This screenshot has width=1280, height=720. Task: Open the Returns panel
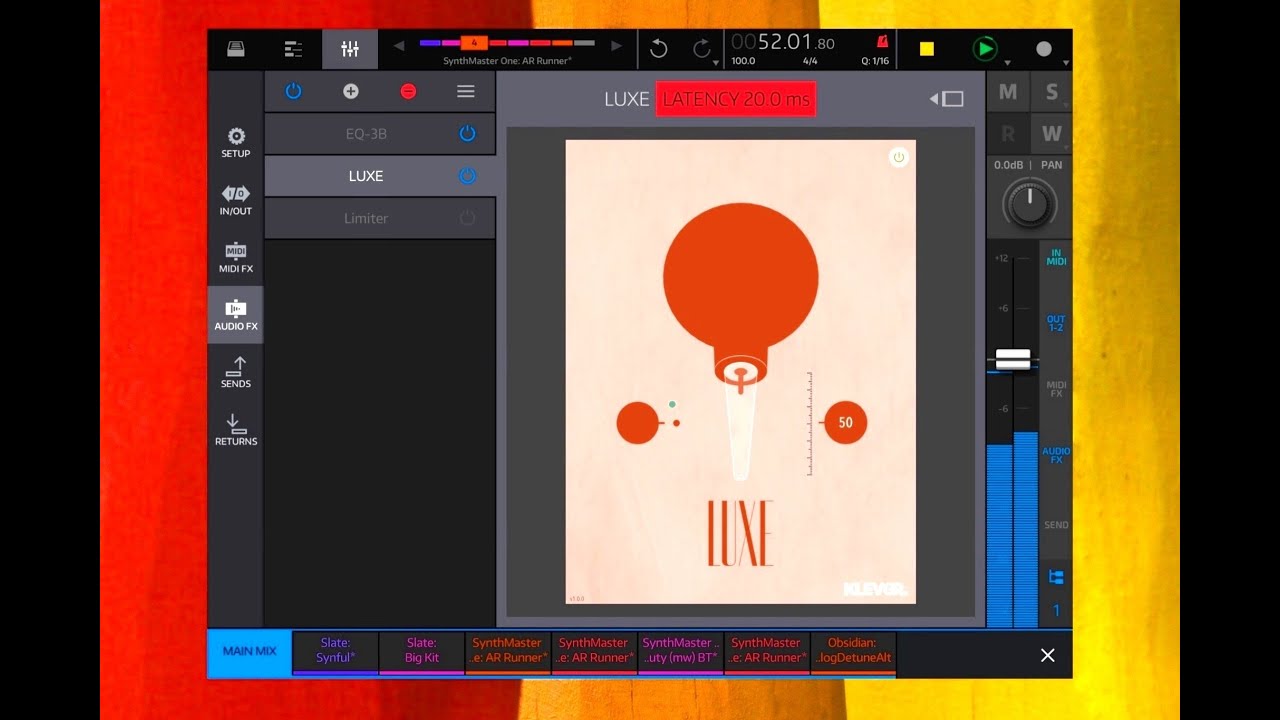236,430
